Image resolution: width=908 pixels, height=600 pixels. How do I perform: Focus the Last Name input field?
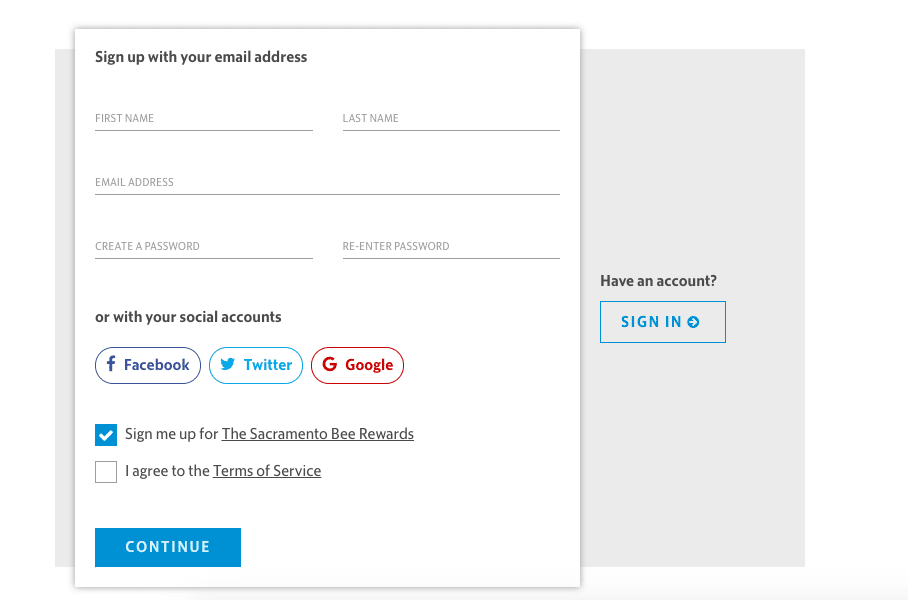[450, 119]
